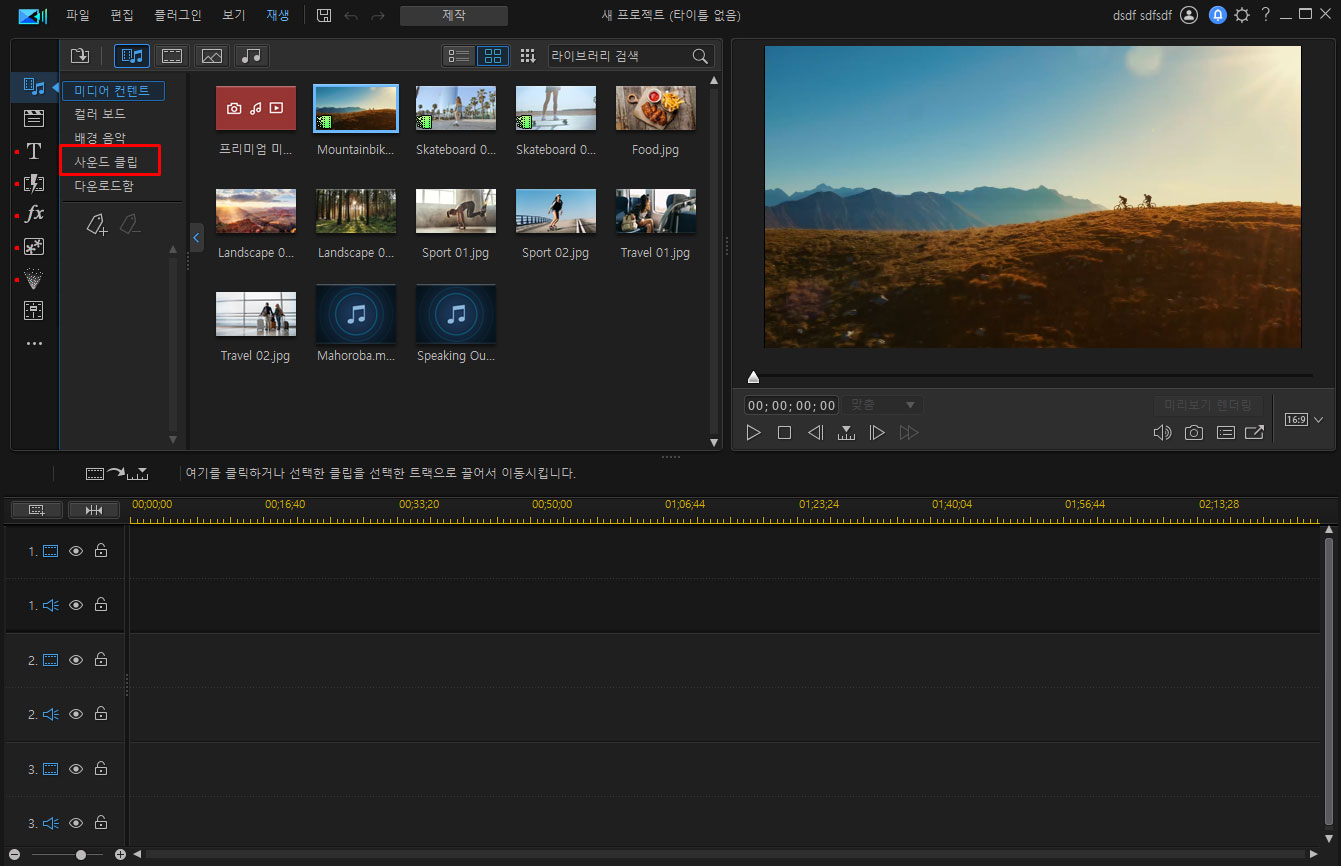Toggle the eye on audio track 2

tap(76, 714)
